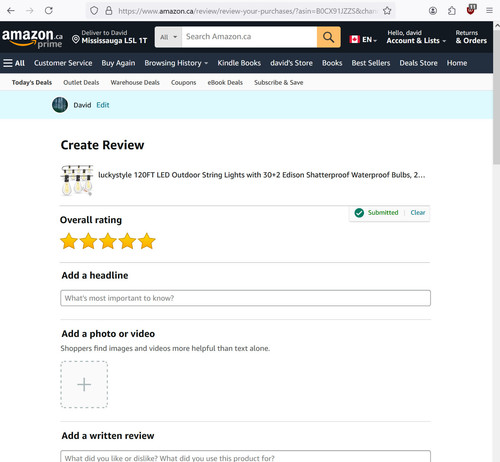The image size is (500, 462).
Task: Click the Amazon.ca prime logo
Action: (32, 38)
